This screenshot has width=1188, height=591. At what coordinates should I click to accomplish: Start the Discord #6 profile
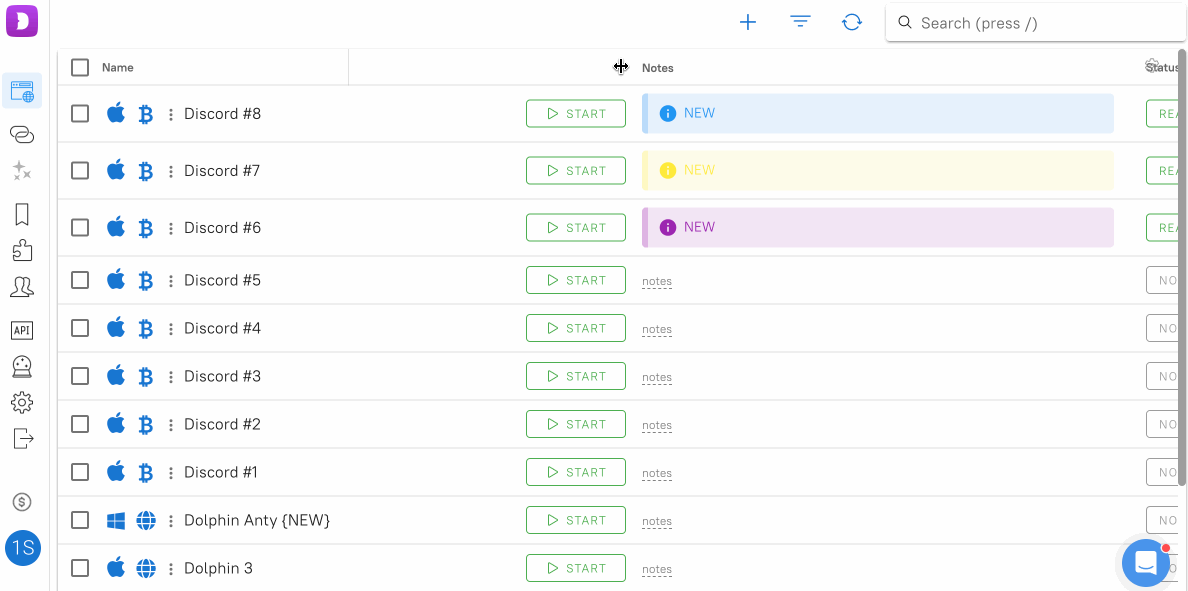[x=576, y=228]
